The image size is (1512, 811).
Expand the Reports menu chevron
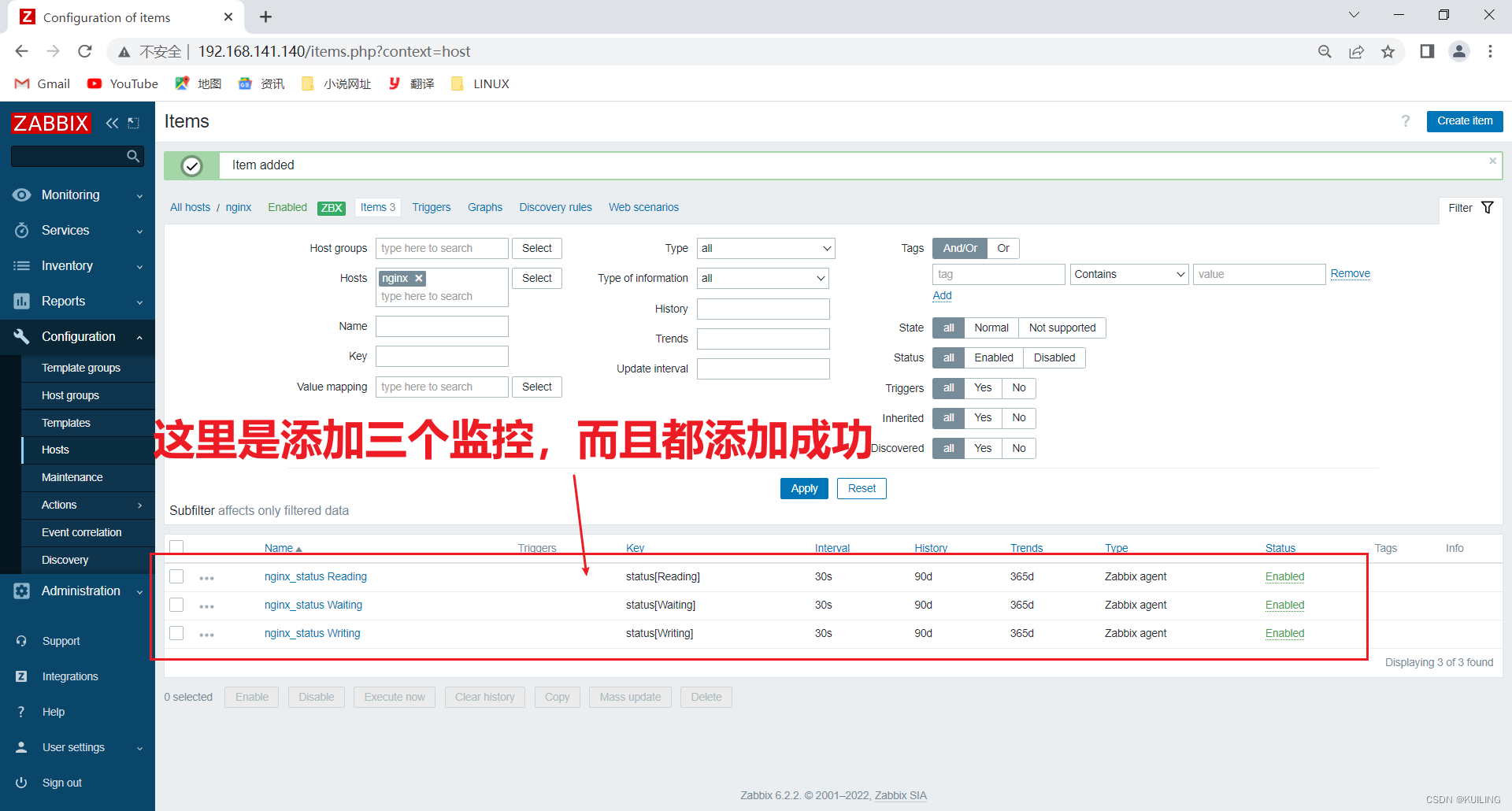tap(139, 302)
